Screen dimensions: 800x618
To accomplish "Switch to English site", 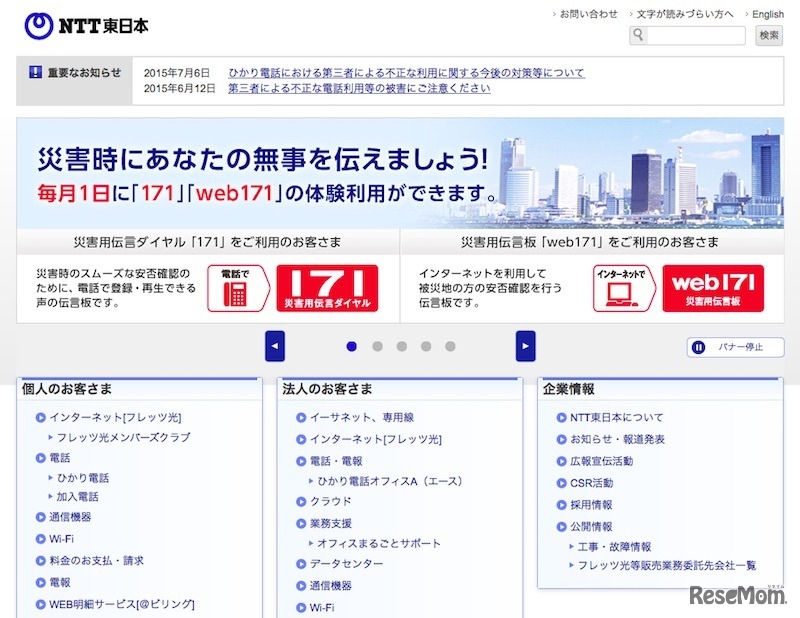I will (768, 14).
